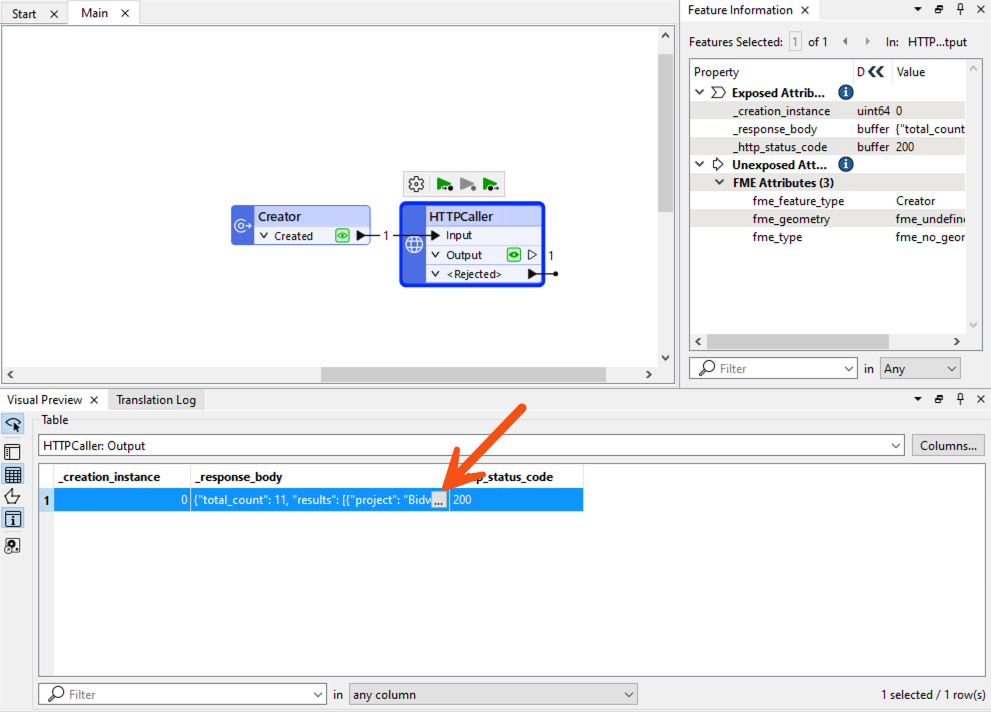Viewport: 991px width, 712px height.
Task: Collapse the Exposed Attributes tree section
Action: [x=700, y=93]
